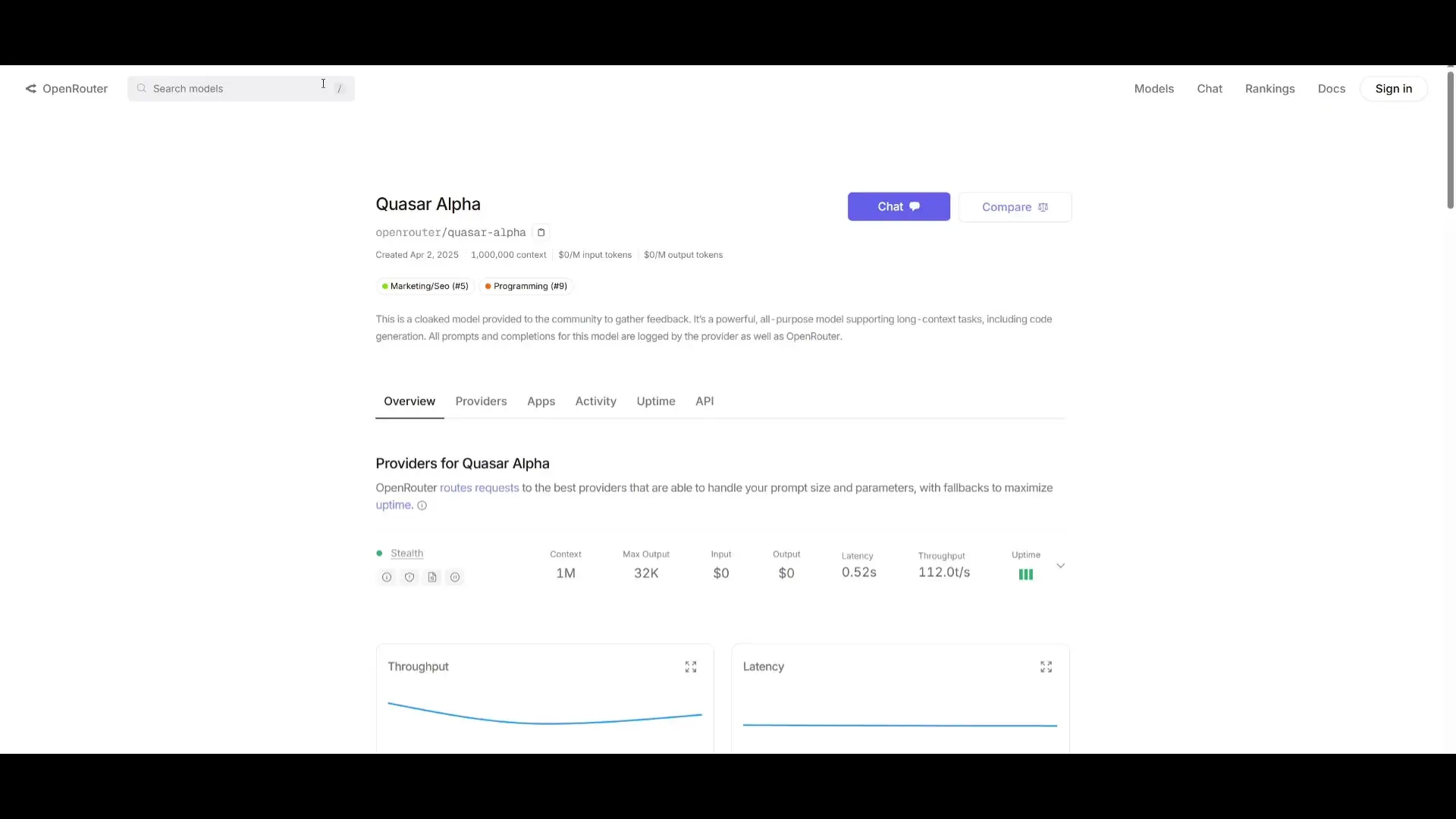This screenshot has width=1456, height=819.
Task: Open the info icon next to uptime
Action: 422,506
